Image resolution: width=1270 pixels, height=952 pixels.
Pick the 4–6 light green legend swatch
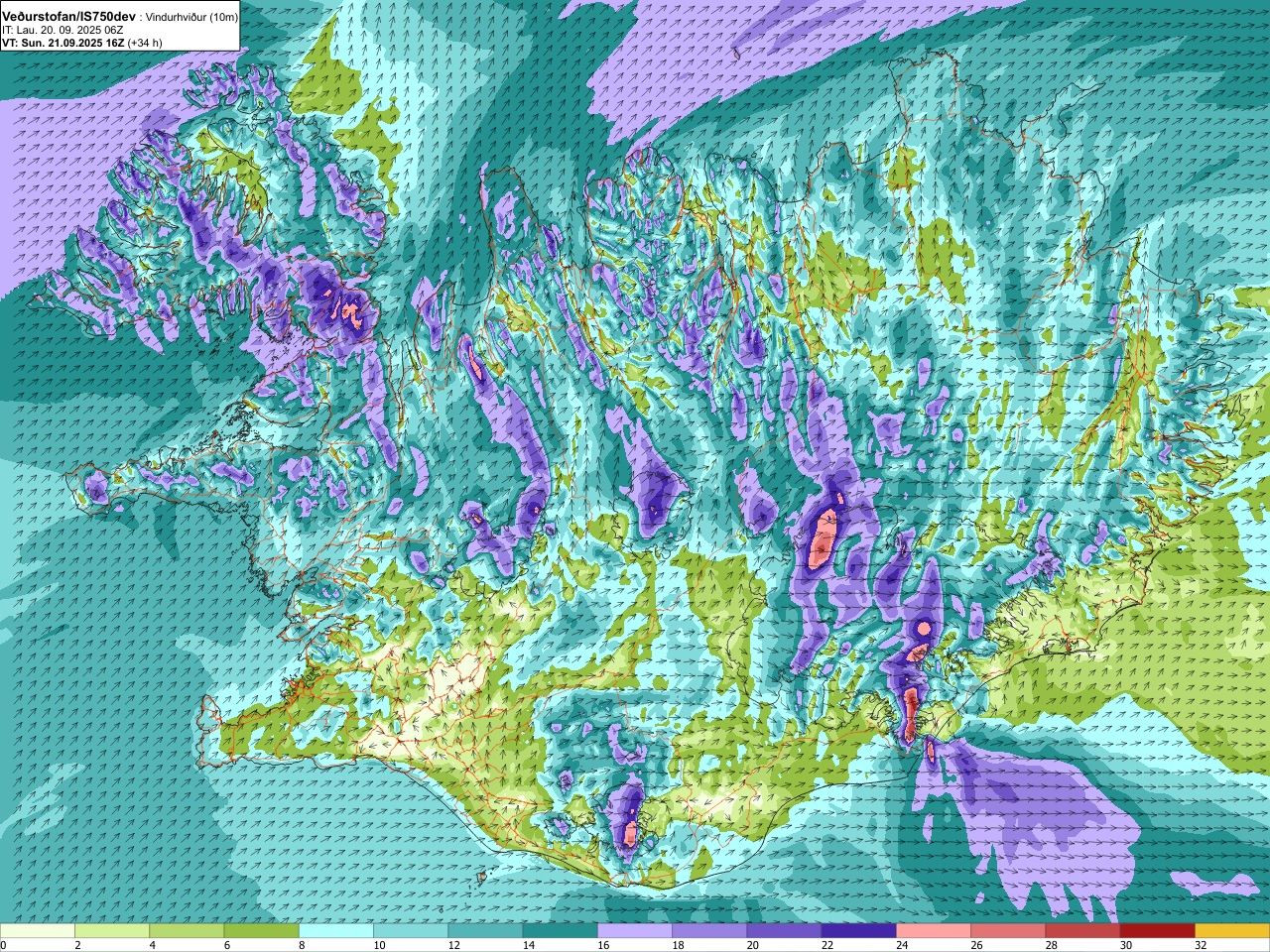(x=187, y=931)
